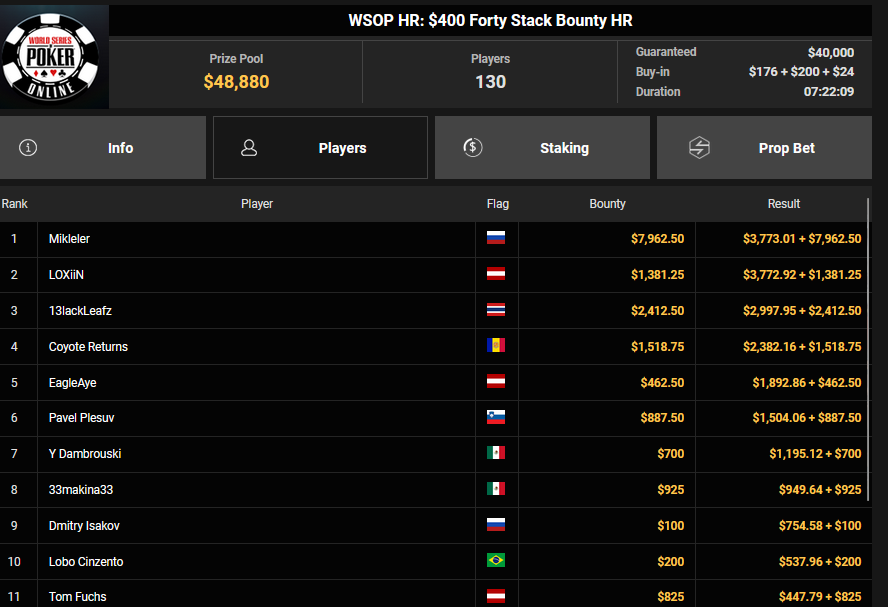Click the Brazil flag for Lobo Cinzento
The width and height of the screenshot is (888, 607).
pos(496,562)
